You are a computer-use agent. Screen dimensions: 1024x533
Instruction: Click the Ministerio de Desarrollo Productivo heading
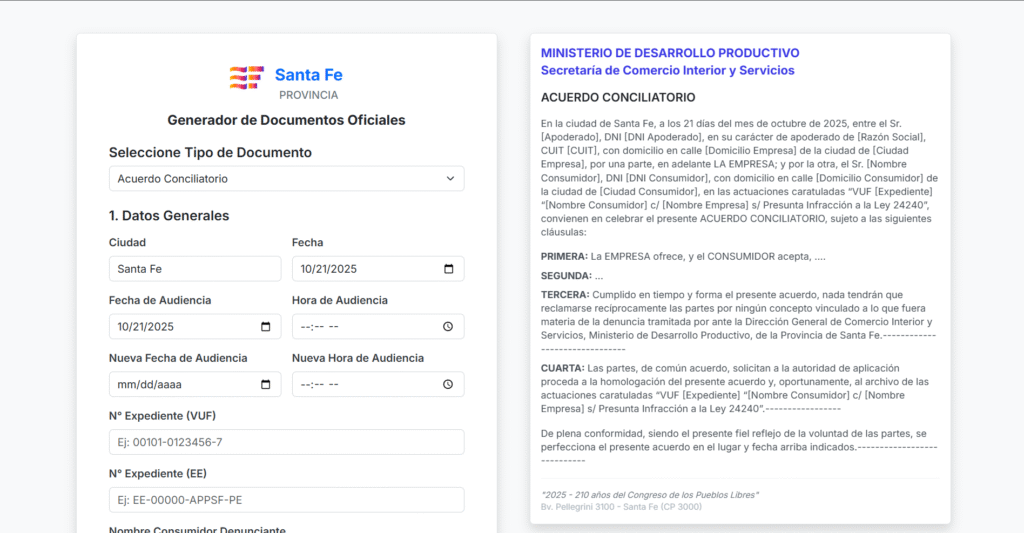(670, 53)
